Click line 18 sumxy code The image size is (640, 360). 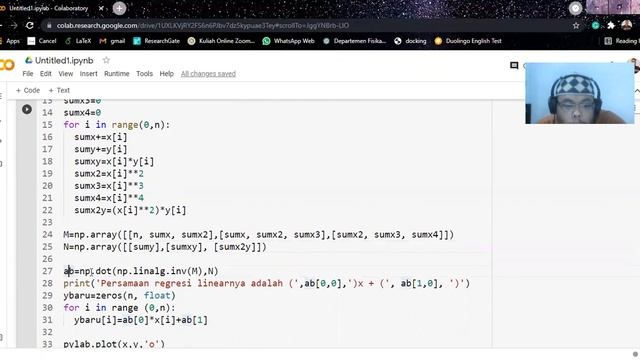pos(114,162)
